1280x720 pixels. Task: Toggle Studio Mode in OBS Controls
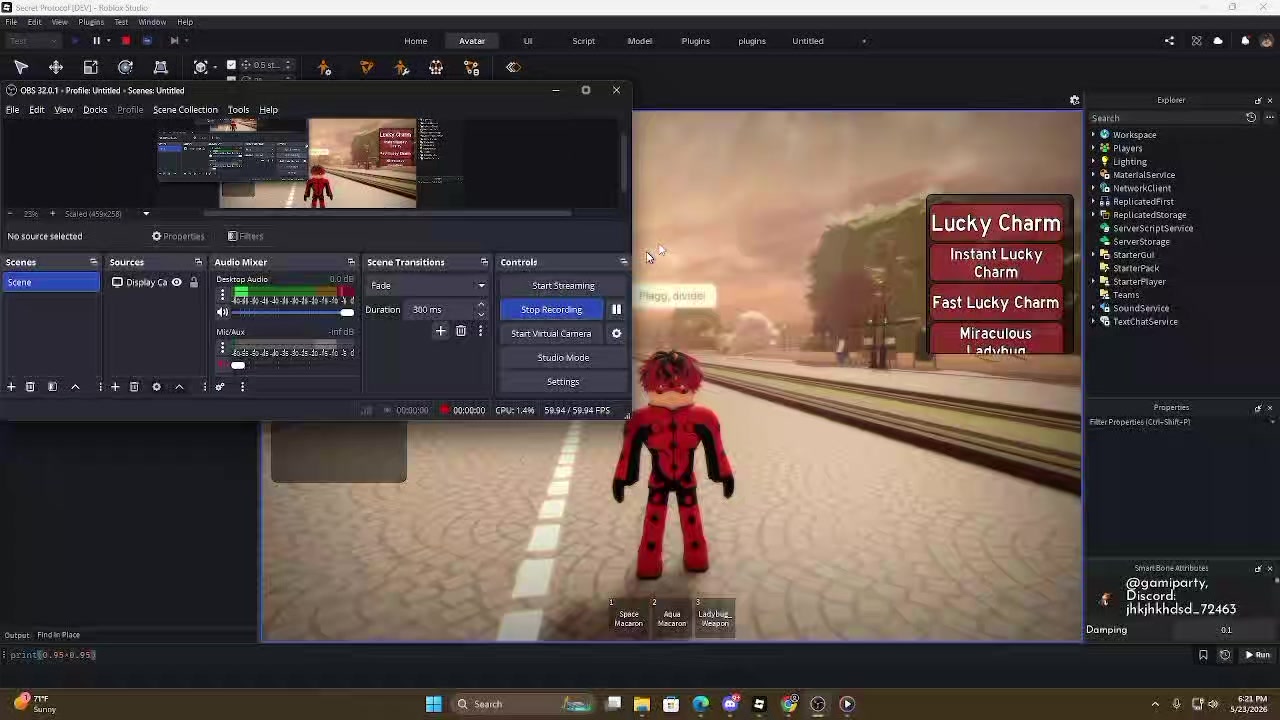[x=563, y=358]
